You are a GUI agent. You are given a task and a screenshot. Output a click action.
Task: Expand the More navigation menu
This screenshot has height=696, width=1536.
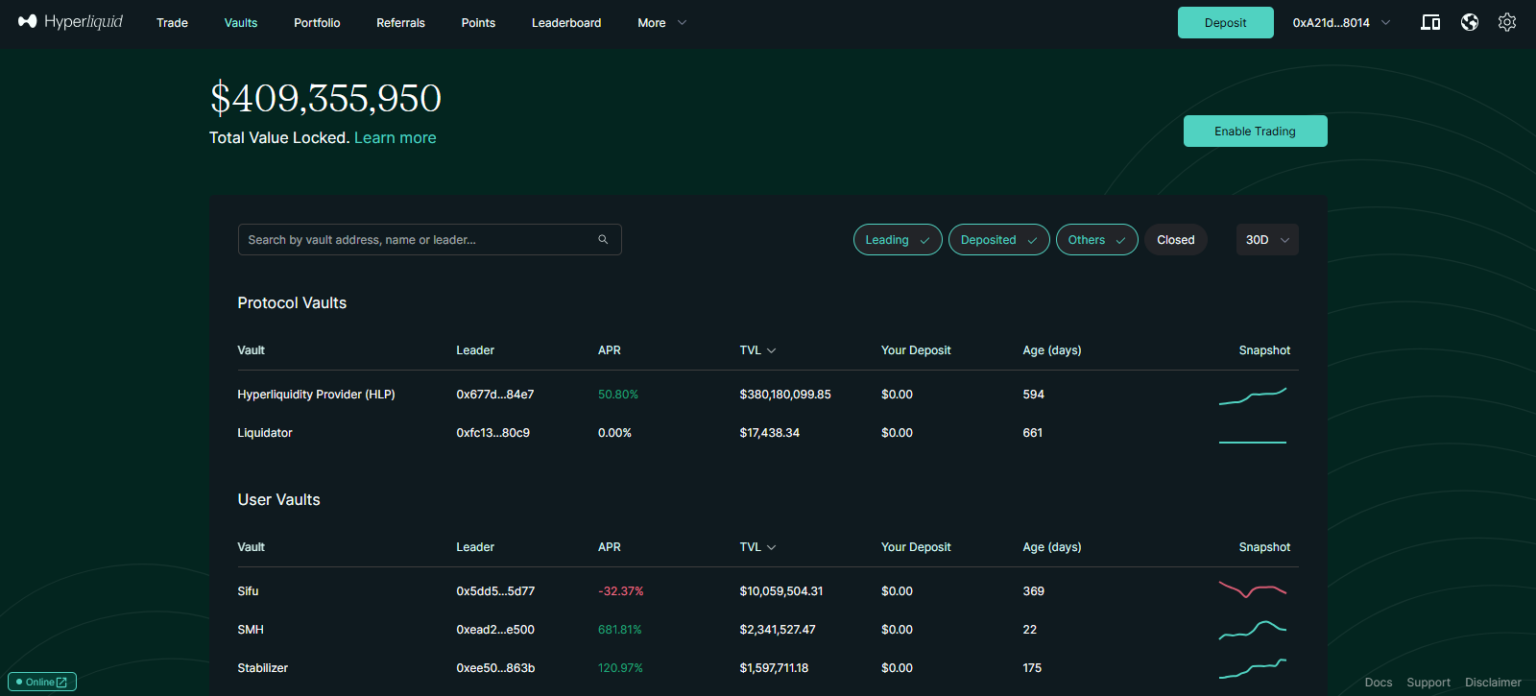662,23
